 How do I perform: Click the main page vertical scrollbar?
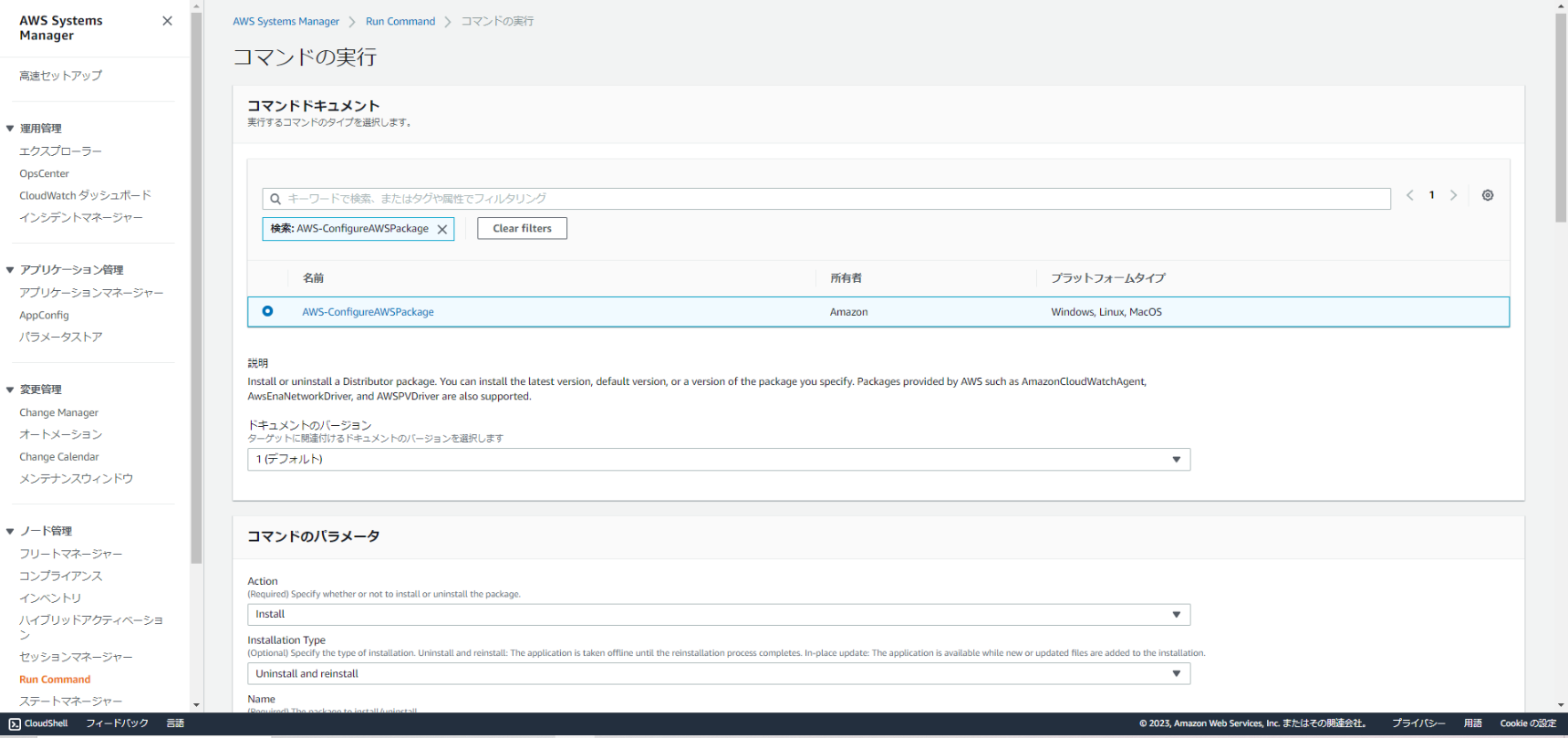pos(1561,118)
